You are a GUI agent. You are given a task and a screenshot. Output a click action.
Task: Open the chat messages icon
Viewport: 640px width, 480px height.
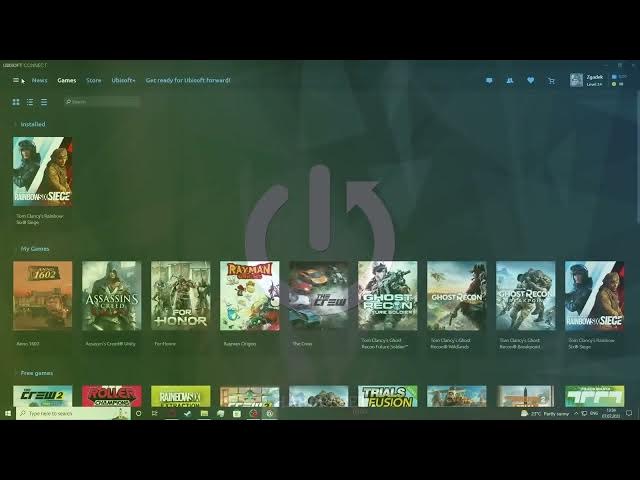point(489,80)
